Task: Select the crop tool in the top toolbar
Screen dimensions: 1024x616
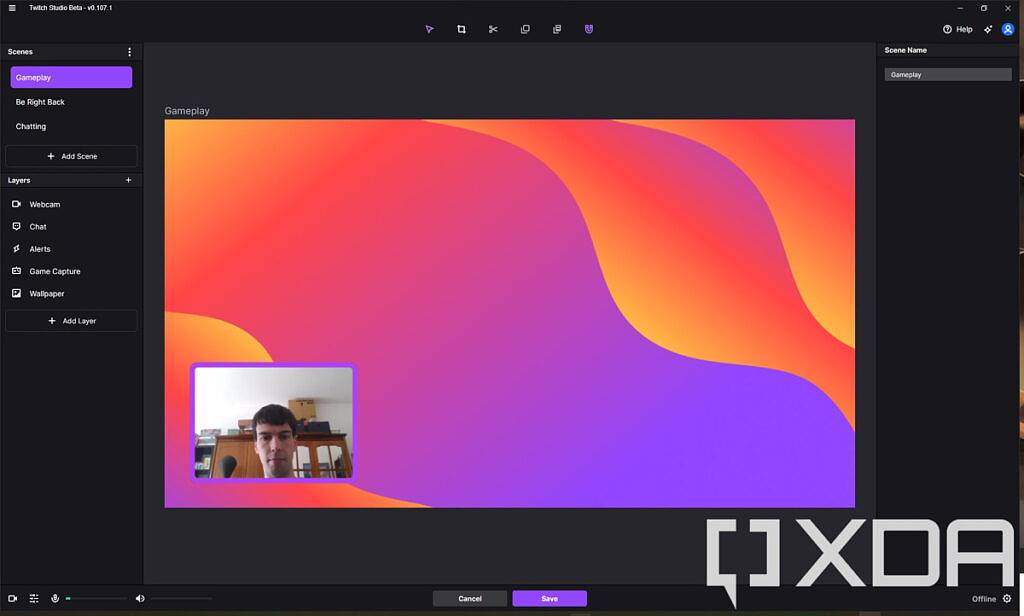Action: pyautogui.click(x=461, y=29)
